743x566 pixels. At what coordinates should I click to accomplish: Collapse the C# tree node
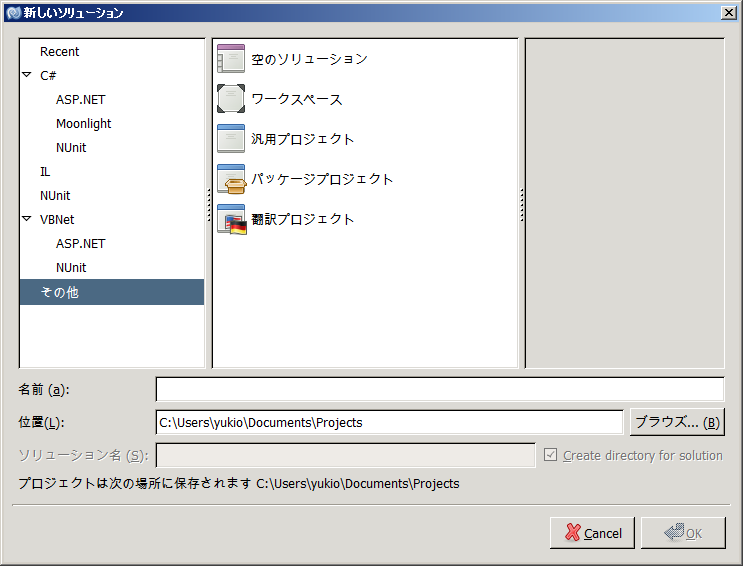27,75
